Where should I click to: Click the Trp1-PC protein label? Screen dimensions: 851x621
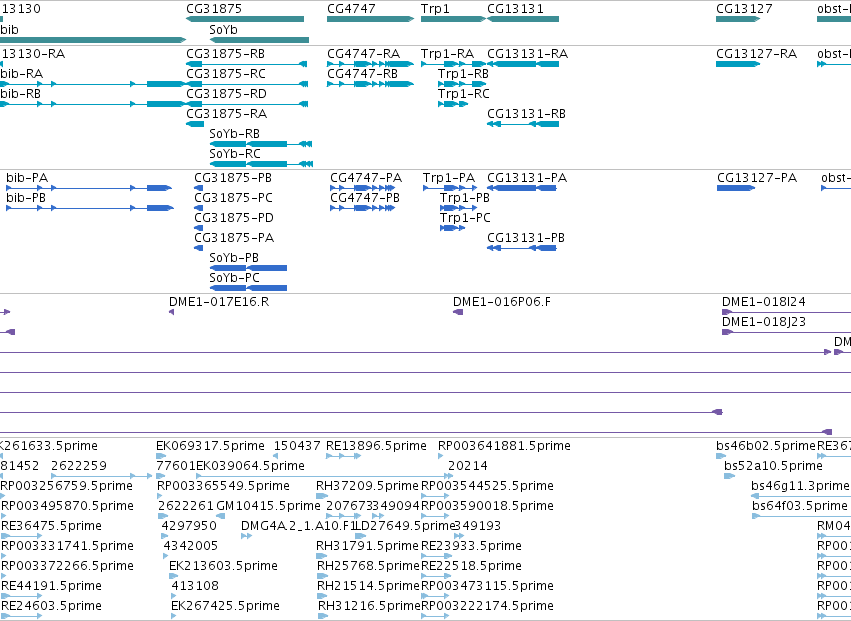coord(465,218)
